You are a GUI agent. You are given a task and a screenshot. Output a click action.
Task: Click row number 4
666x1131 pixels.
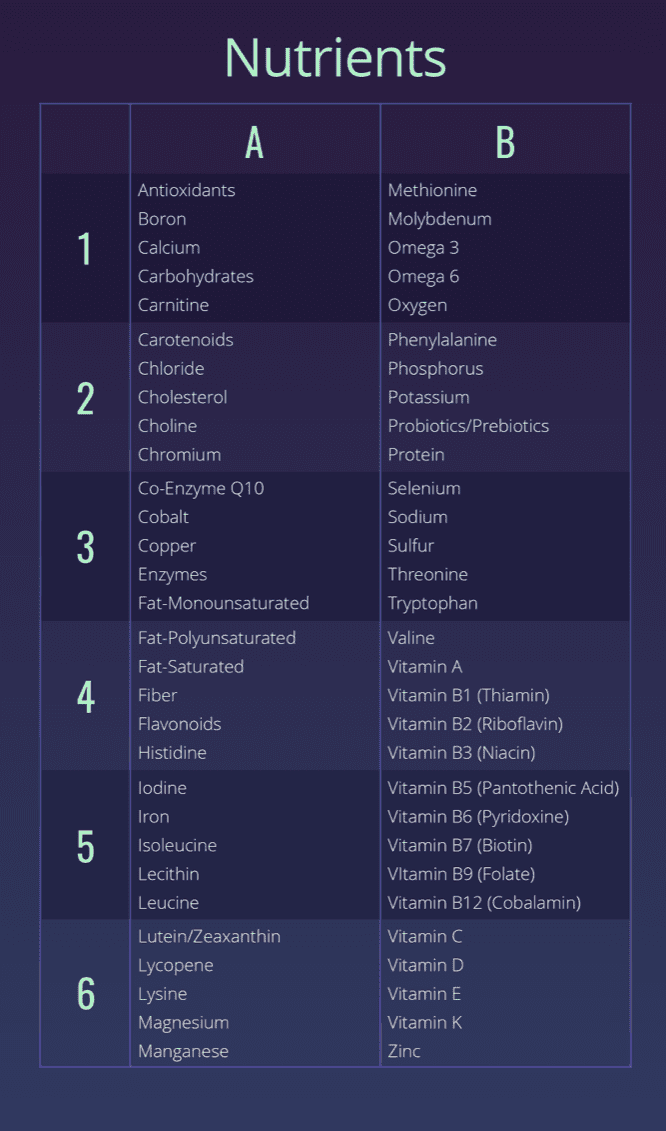click(85, 697)
